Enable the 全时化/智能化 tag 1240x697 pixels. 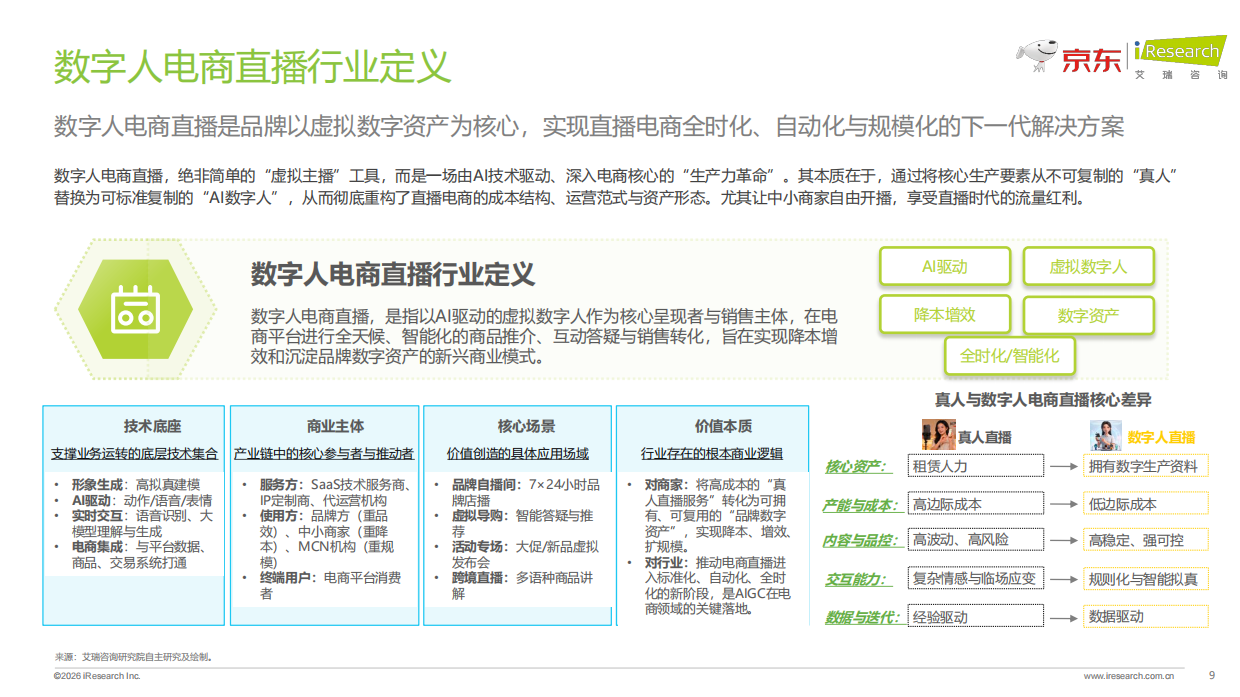(1010, 355)
